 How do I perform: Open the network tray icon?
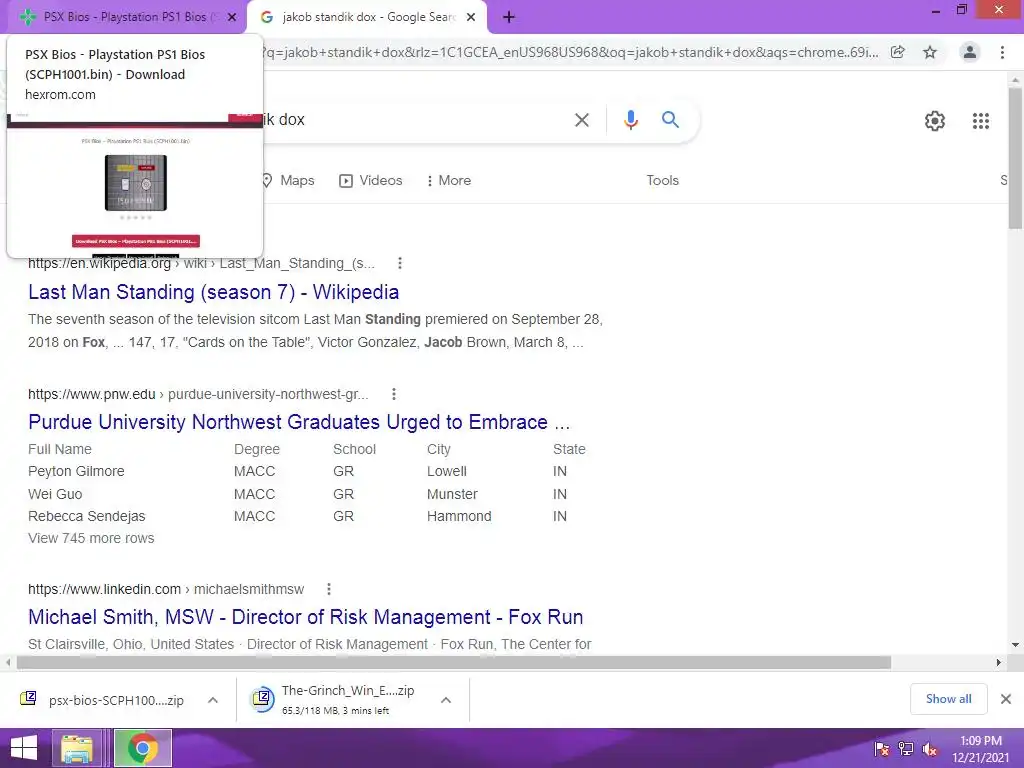906,749
